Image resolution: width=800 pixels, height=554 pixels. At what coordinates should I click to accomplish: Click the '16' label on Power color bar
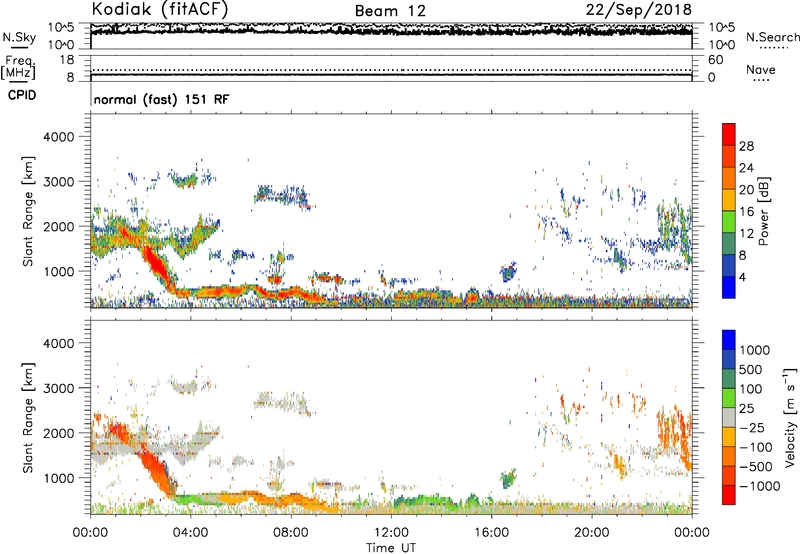pyautogui.click(x=746, y=212)
